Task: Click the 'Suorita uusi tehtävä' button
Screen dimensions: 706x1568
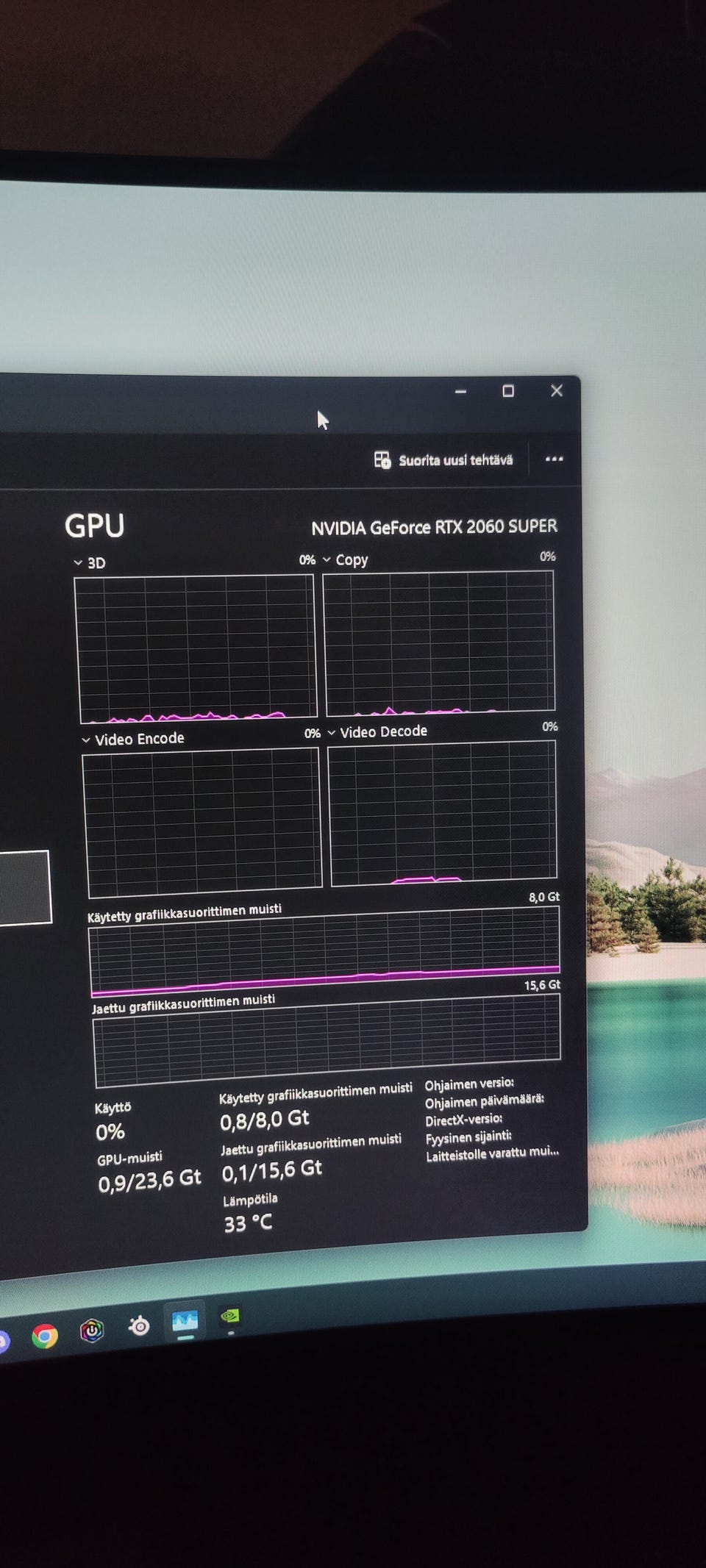Action: (443, 460)
